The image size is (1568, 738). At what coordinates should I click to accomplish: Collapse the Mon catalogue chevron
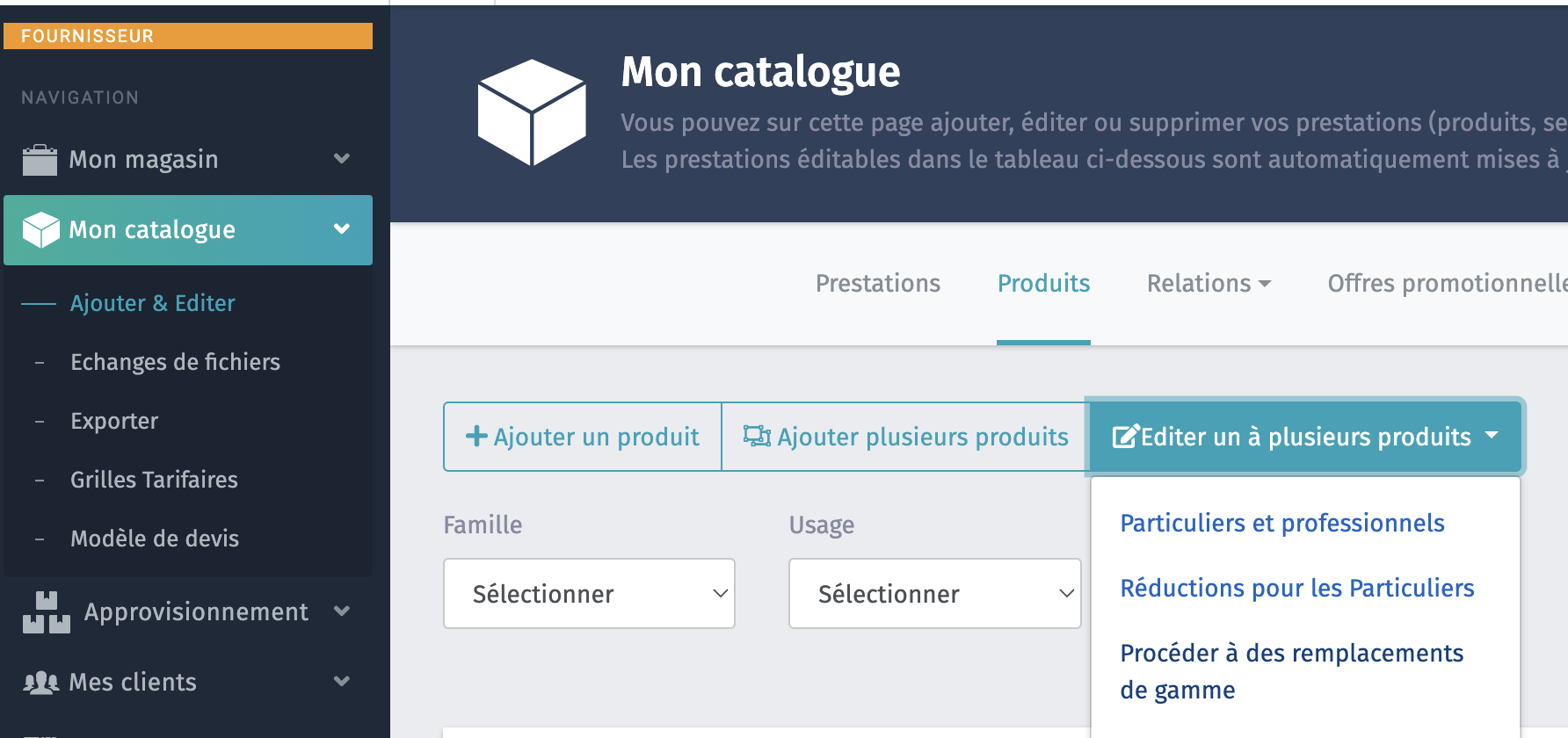tap(342, 229)
